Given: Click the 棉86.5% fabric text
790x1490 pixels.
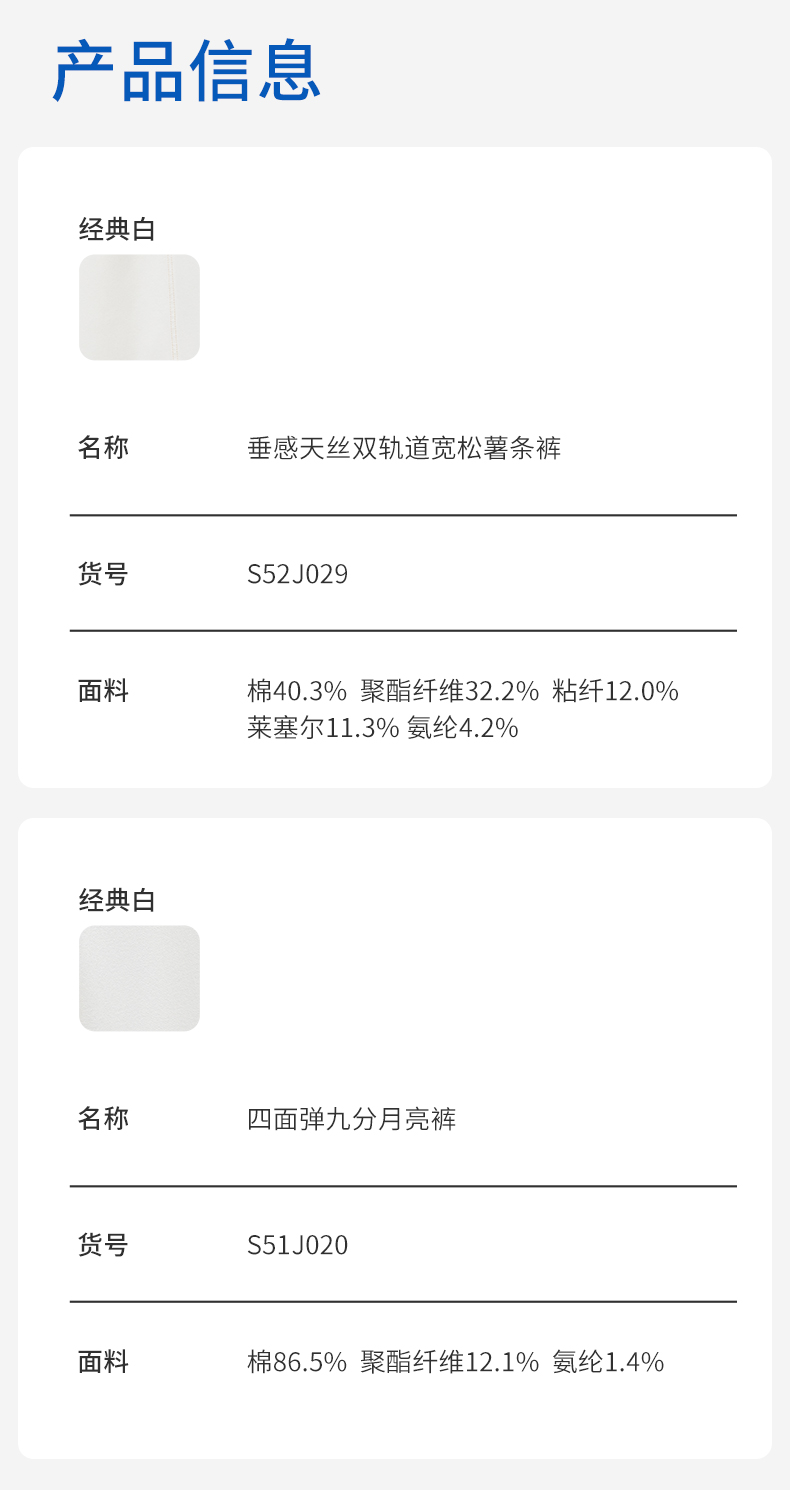Looking at the screenshot, I should tap(297, 1362).
